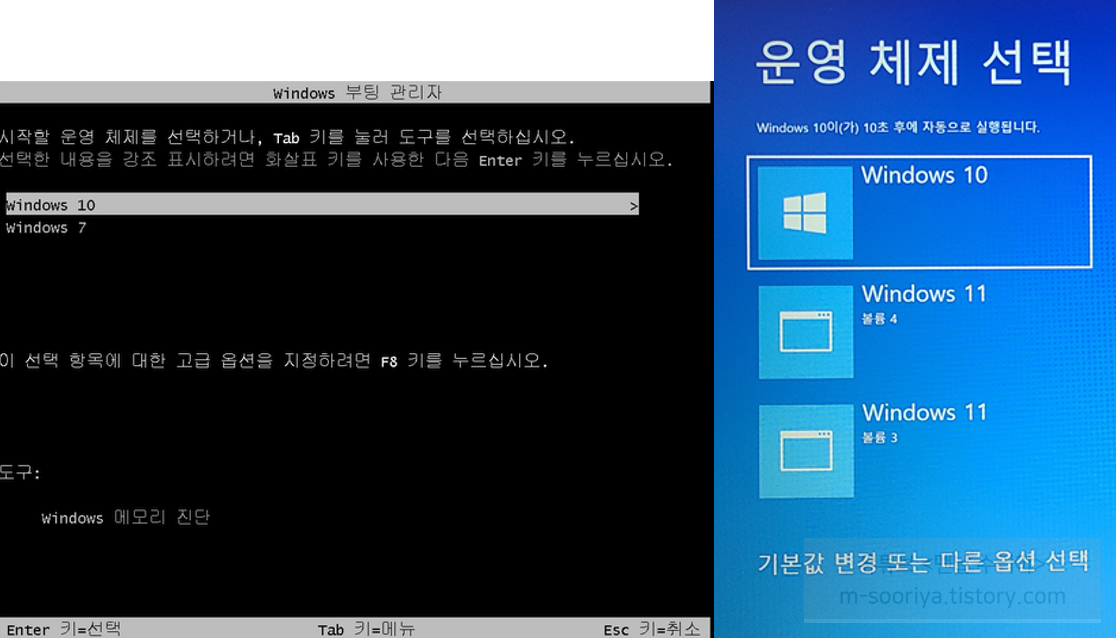Image resolution: width=1116 pixels, height=638 pixels.
Task: Select Windows 10 in boot manager list
Action: [322, 204]
